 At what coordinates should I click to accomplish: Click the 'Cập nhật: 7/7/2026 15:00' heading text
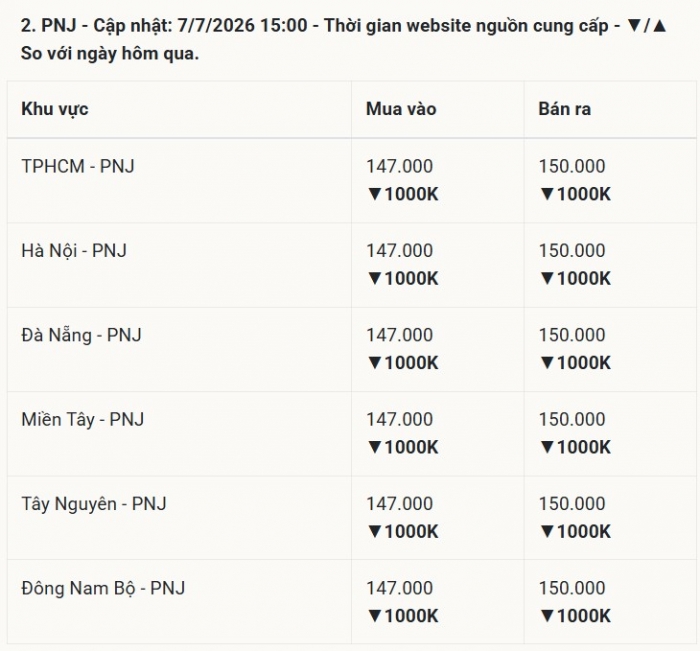coord(200,26)
